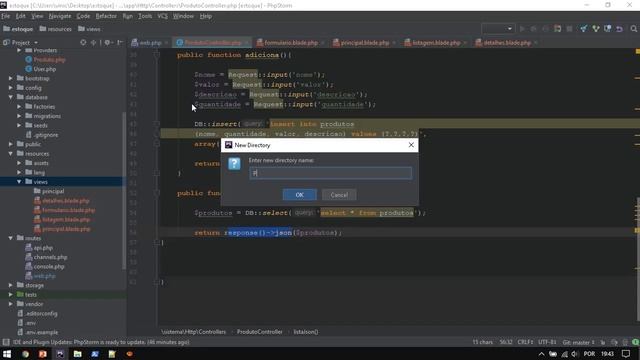Screen dimensions: 640x360
Task: Collapse the database folder
Action: point(11,97)
